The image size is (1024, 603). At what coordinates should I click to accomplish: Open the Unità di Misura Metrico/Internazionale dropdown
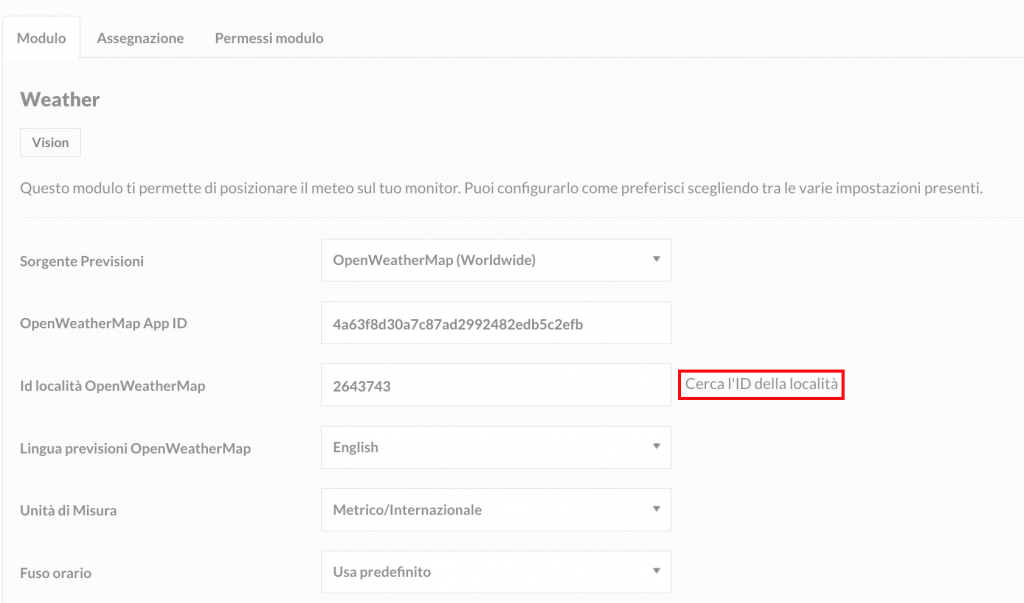(496, 510)
